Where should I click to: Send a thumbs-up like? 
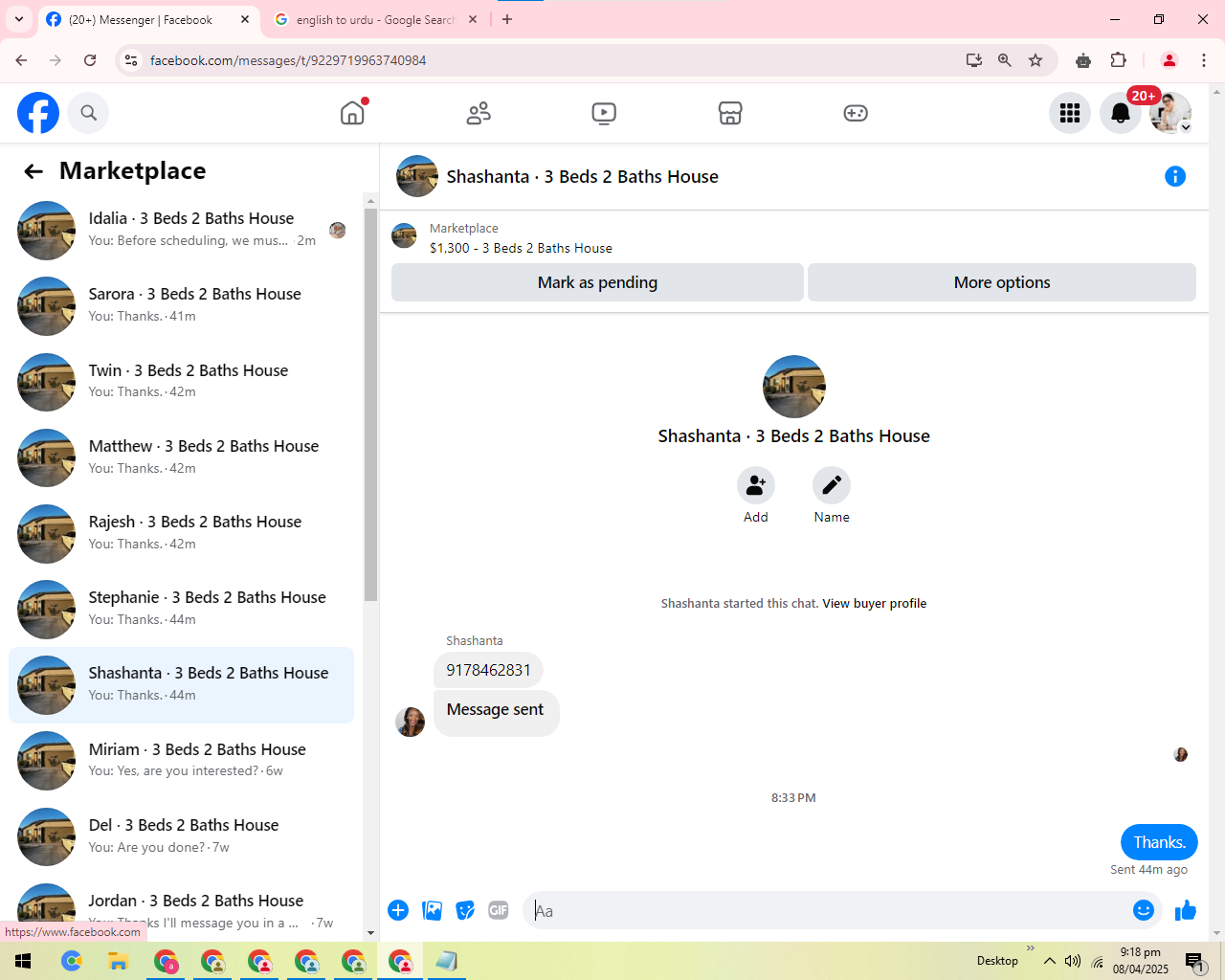1186,910
